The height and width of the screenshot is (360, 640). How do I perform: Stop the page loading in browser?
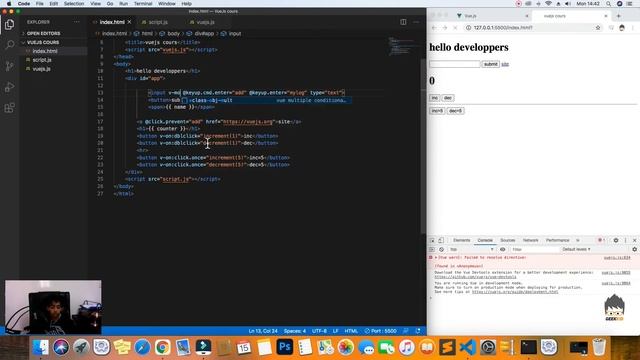tap(455, 28)
